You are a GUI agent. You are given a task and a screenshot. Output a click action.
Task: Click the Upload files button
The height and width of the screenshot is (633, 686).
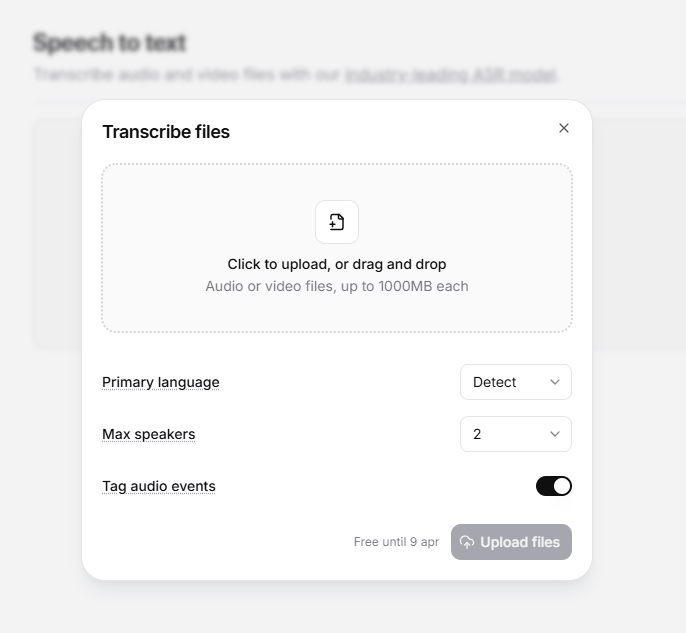[511, 542]
